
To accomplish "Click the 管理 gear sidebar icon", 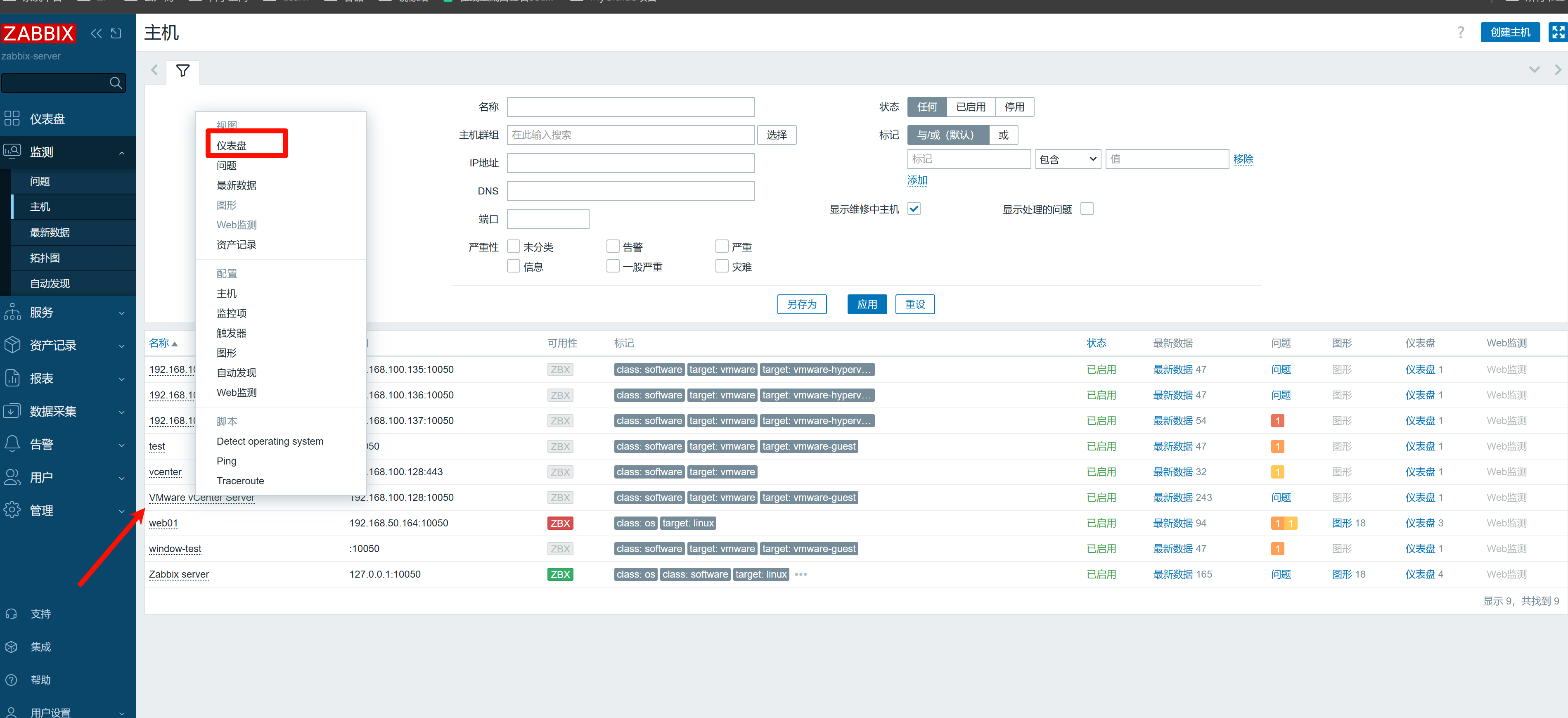I will pos(12,510).
